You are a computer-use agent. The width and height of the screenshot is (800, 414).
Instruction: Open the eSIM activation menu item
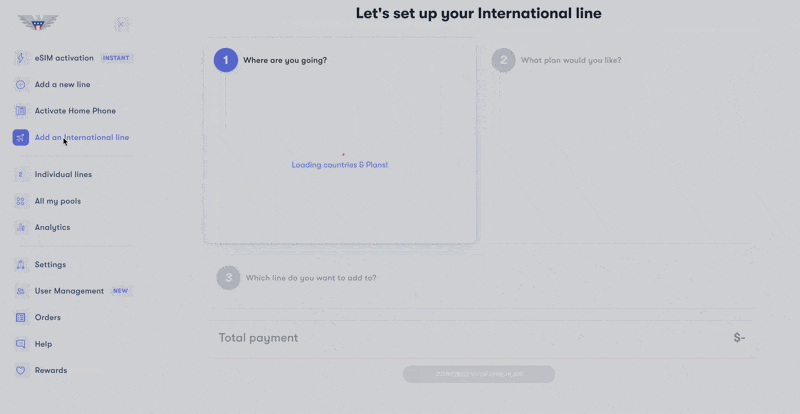click(x=73, y=58)
